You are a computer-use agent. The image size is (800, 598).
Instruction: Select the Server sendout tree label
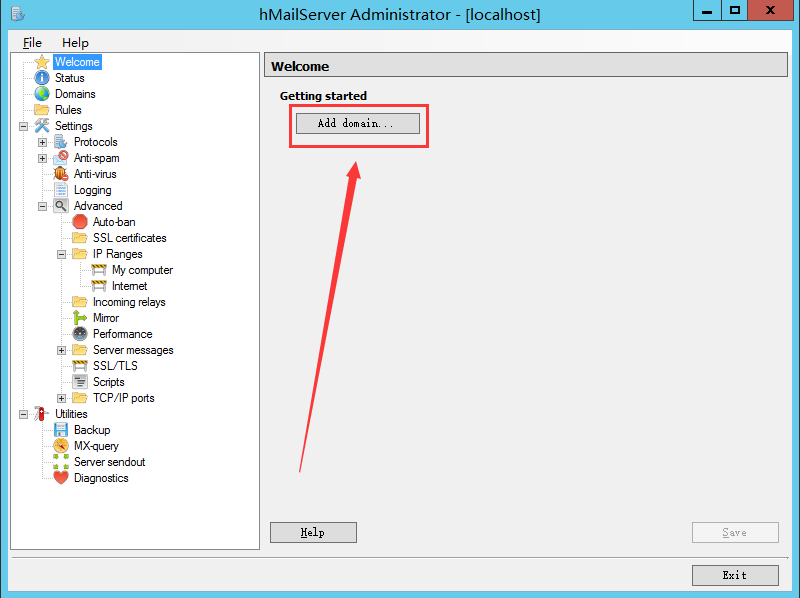(110, 462)
